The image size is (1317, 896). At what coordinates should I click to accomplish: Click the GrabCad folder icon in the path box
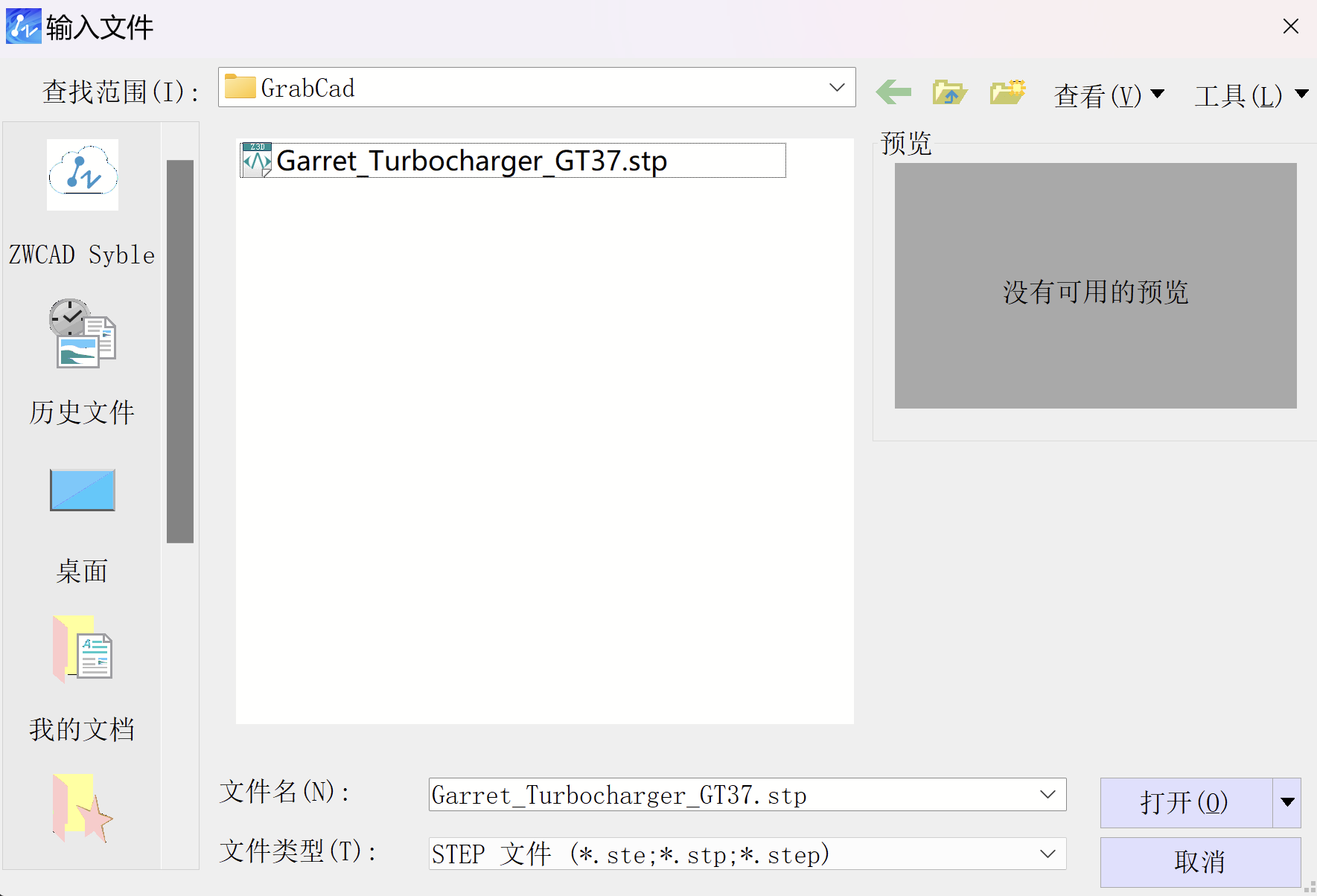click(x=240, y=87)
